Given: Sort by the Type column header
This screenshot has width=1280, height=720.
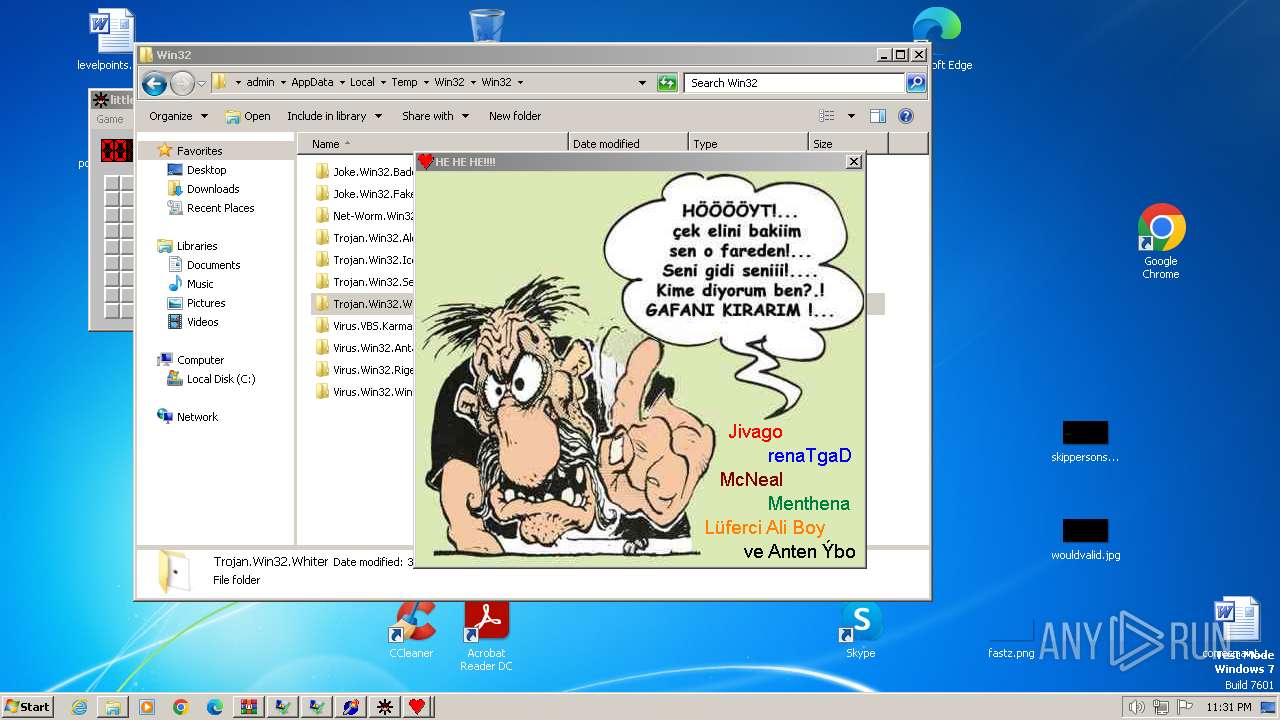Looking at the screenshot, I should click(x=748, y=144).
